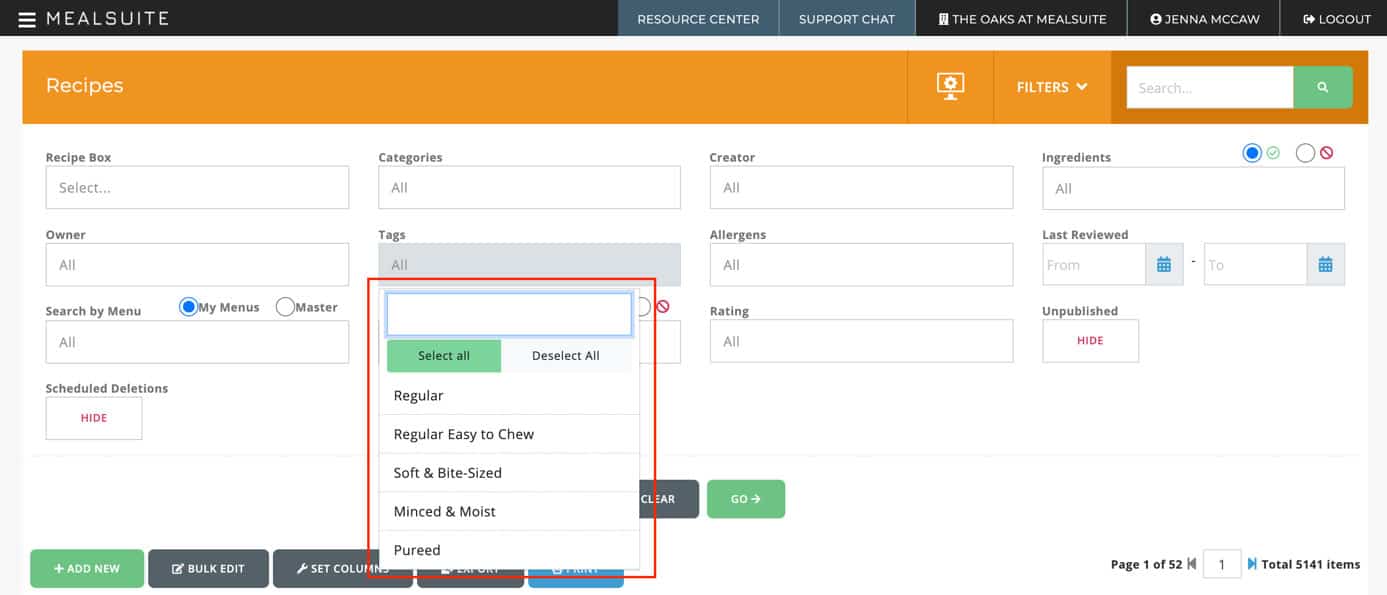The height and width of the screenshot is (595, 1387).
Task: Open the Categories dropdown
Action: coord(529,188)
